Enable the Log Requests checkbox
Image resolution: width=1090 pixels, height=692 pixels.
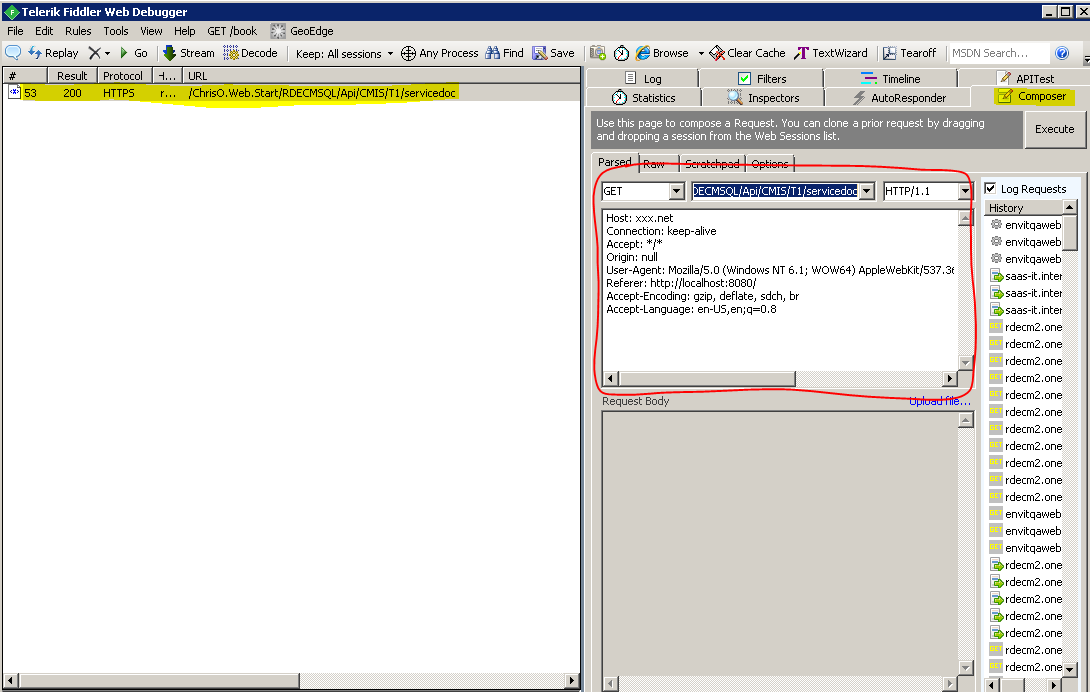(991, 188)
